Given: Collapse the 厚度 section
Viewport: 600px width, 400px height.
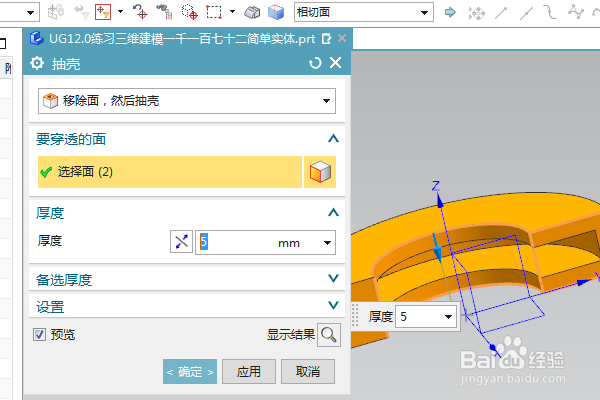Looking at the screenshot, I should click(333, 212).
